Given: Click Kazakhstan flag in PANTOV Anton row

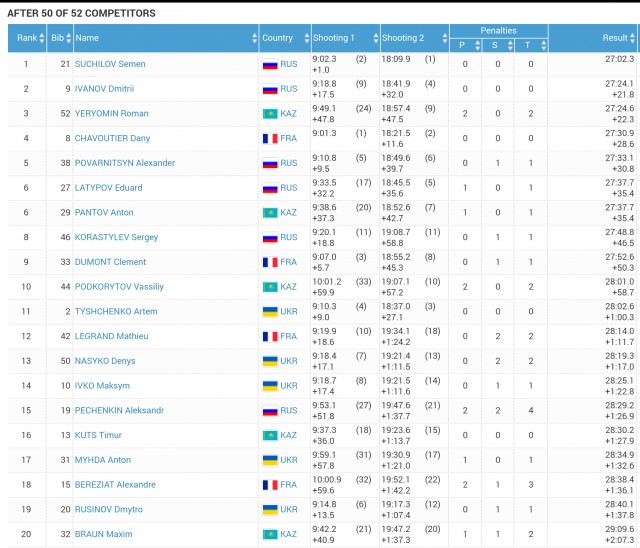Looking at the screenshot, I should (x=270, y=213).
